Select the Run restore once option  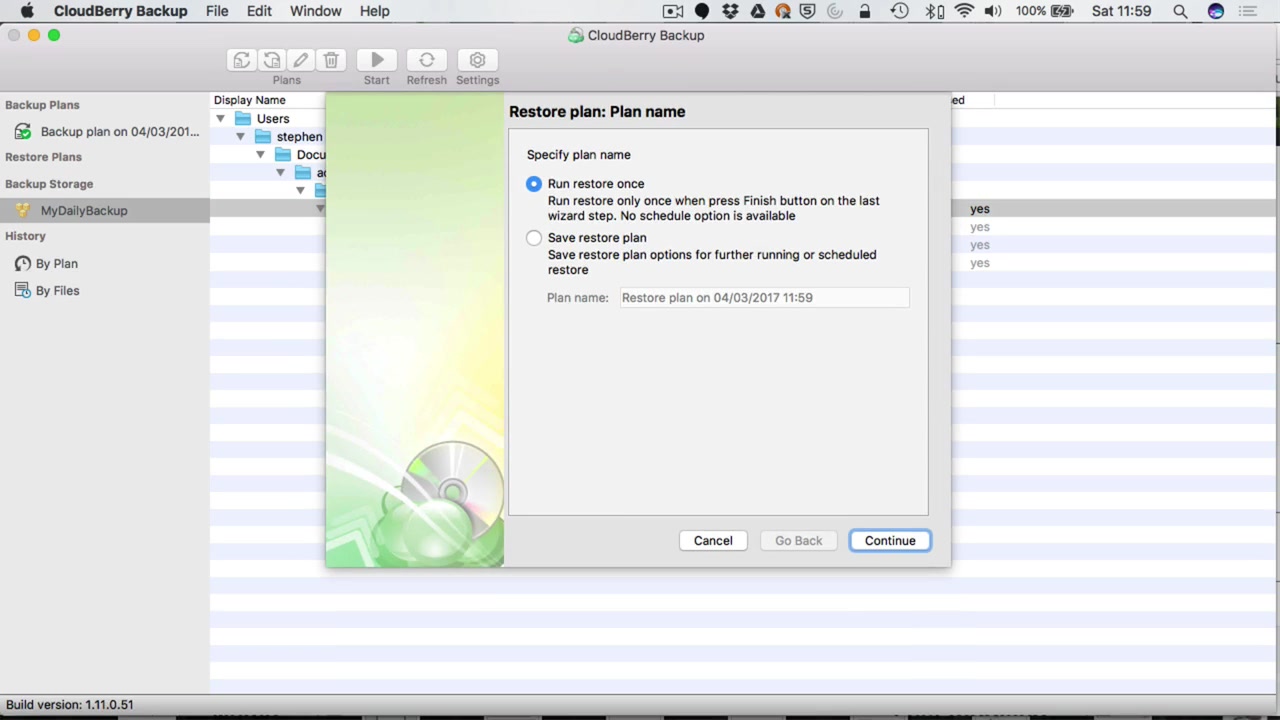pyautogui.click(x=534, y=184)
